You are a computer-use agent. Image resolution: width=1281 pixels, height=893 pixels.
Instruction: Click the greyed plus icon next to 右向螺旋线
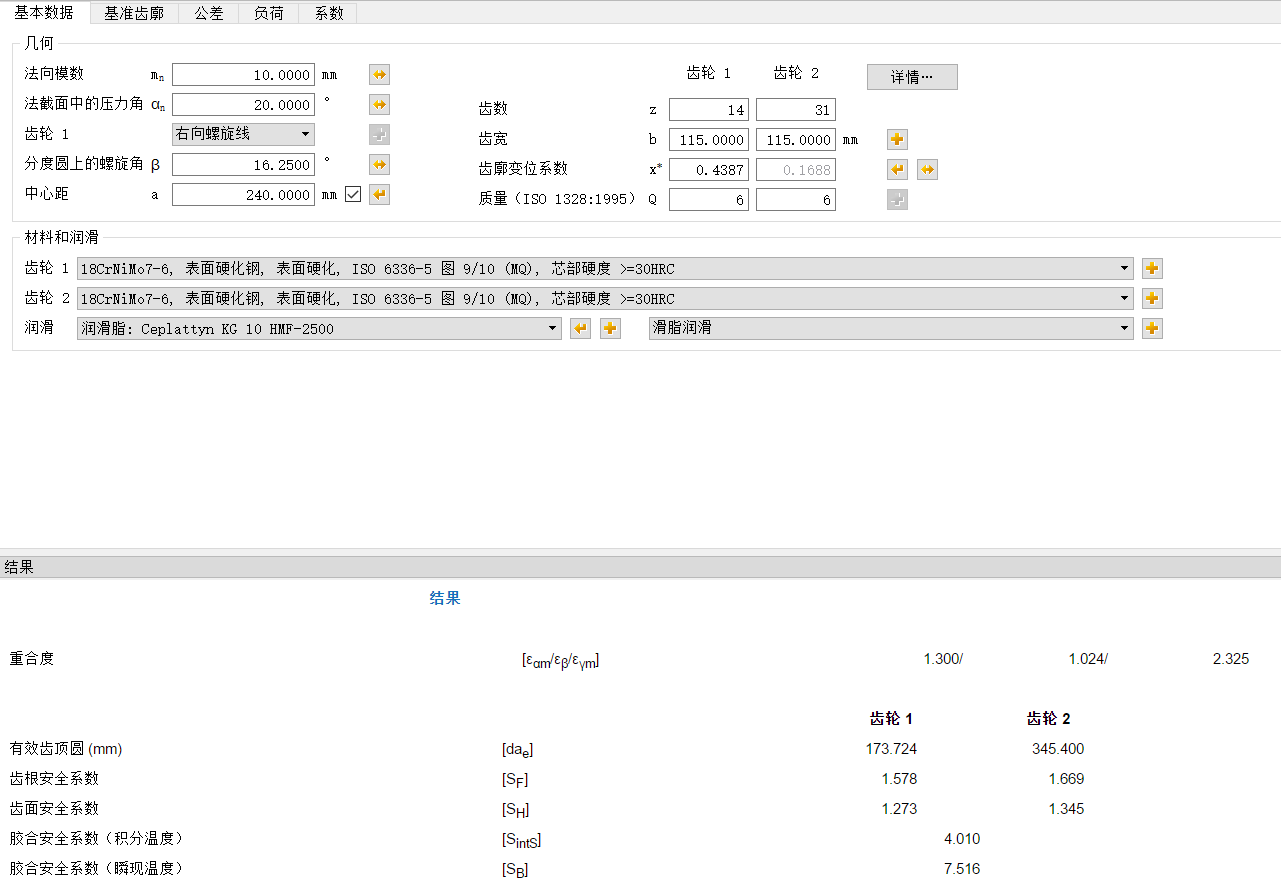(x=379, y=135)
